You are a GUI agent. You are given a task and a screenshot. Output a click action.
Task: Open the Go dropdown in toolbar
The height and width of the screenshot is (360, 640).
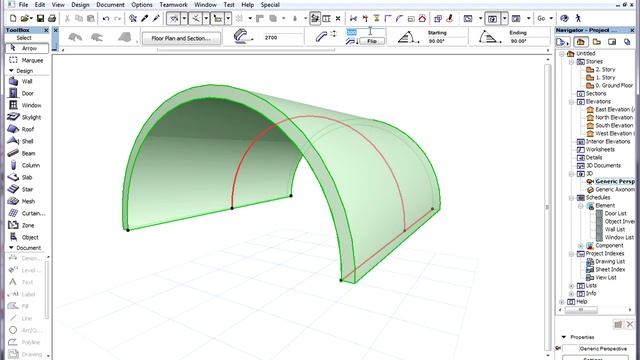[x=551, y=18]
